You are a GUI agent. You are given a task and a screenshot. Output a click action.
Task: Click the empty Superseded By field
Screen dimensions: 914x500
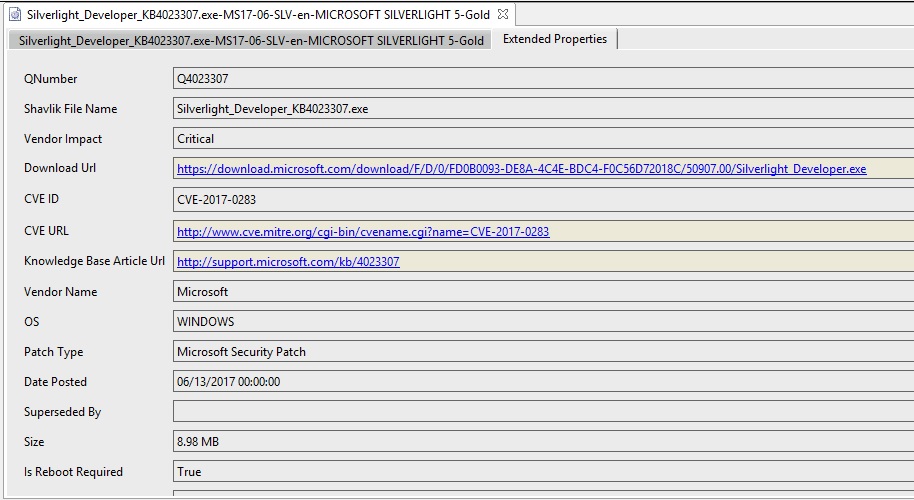coord(543,411)
